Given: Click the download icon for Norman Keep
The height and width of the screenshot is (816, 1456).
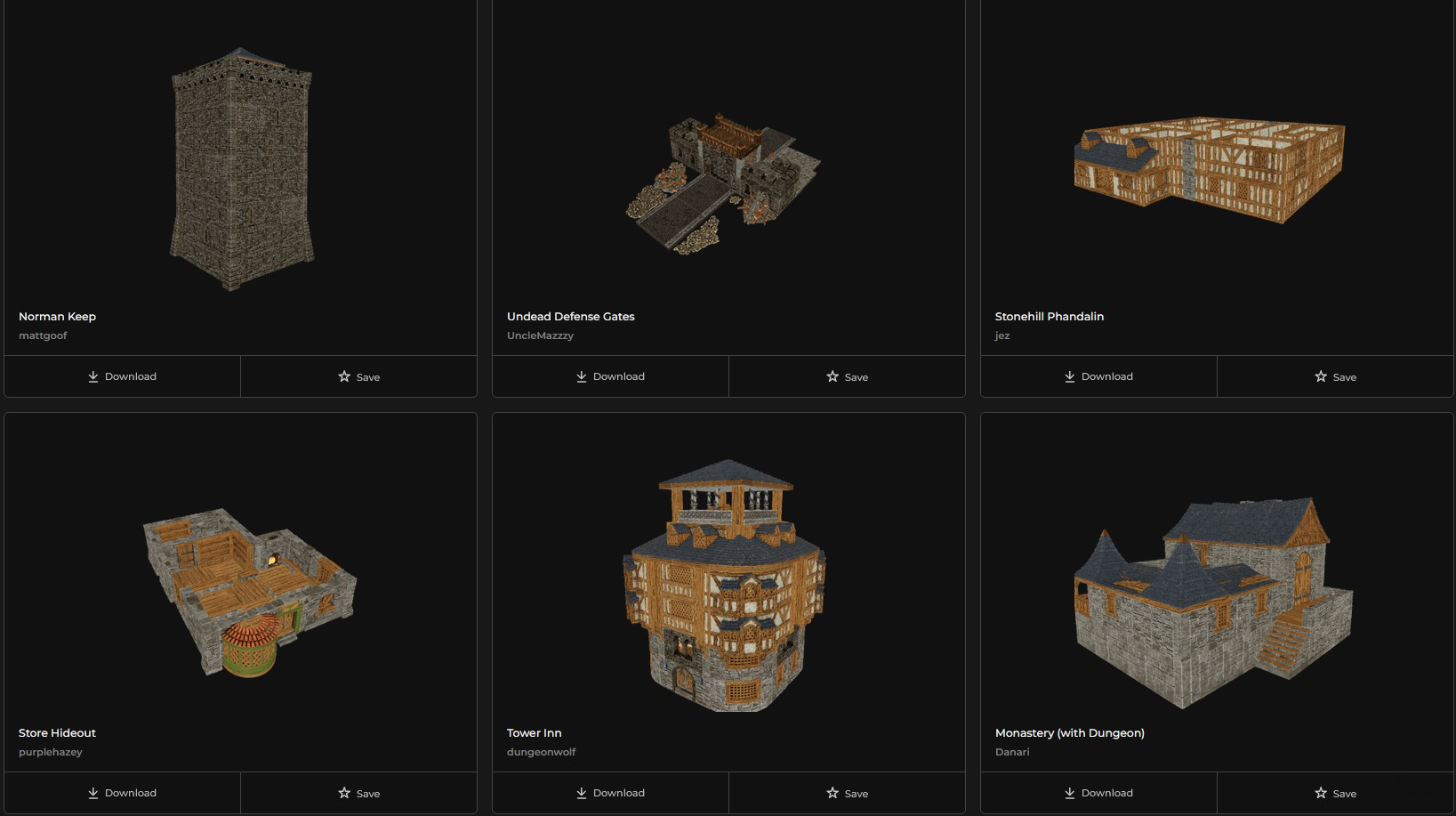Looking at the screenshot, I should point(93,376).
